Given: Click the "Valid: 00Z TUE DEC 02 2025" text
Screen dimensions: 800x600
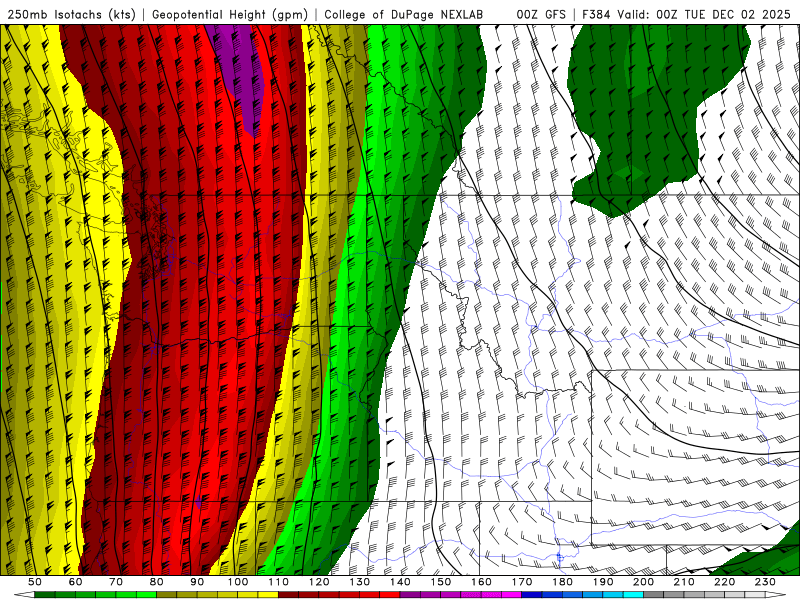Looking at the screenshot, I should point(704,14).
